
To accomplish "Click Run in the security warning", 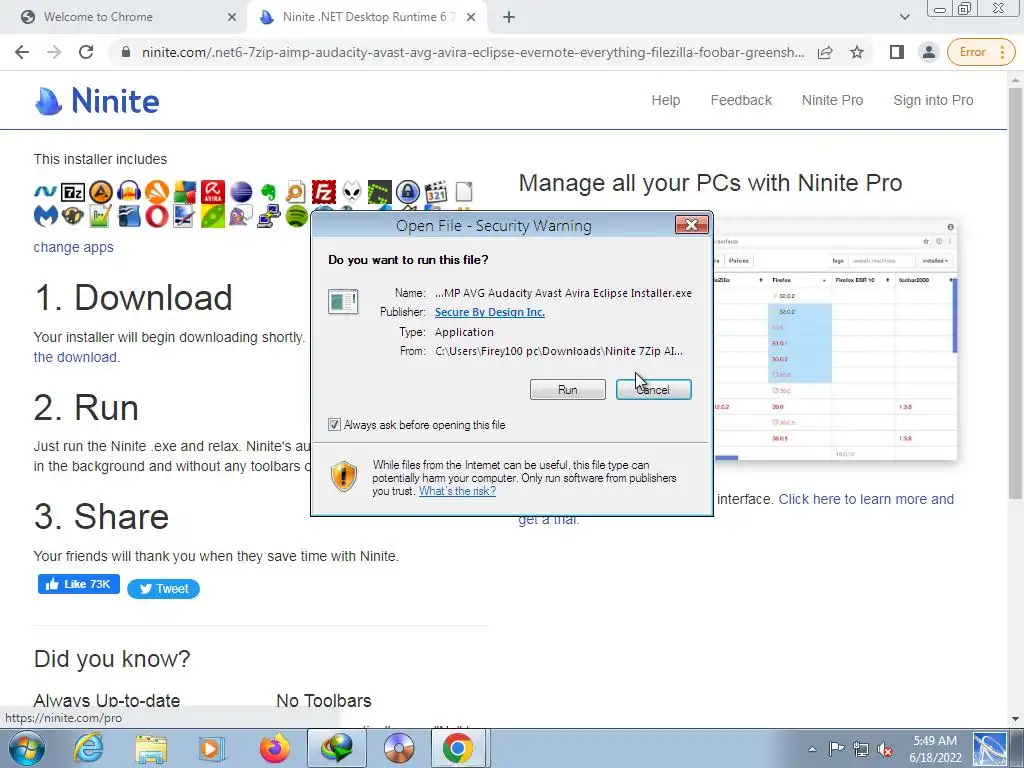I will pyautogui.click(x=568, y=390).
